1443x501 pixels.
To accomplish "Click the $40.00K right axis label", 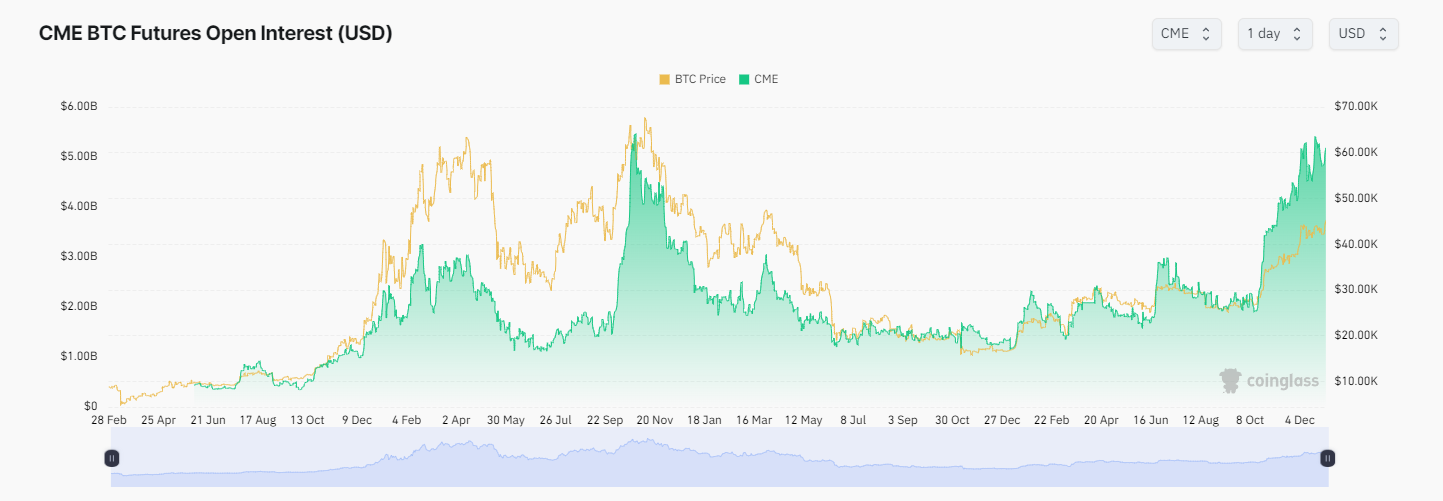I will click(x=1356, y=244).
